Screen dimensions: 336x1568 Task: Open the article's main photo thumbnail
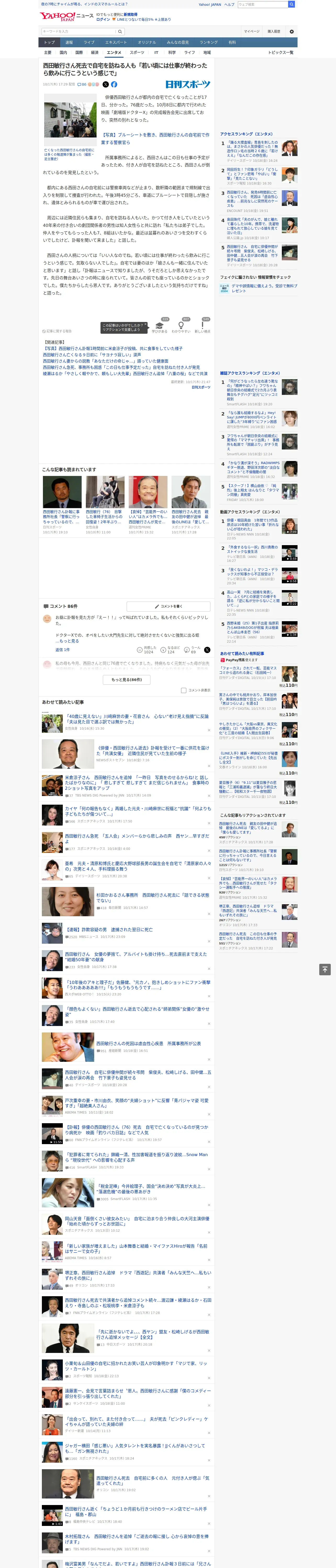(70, 120)
